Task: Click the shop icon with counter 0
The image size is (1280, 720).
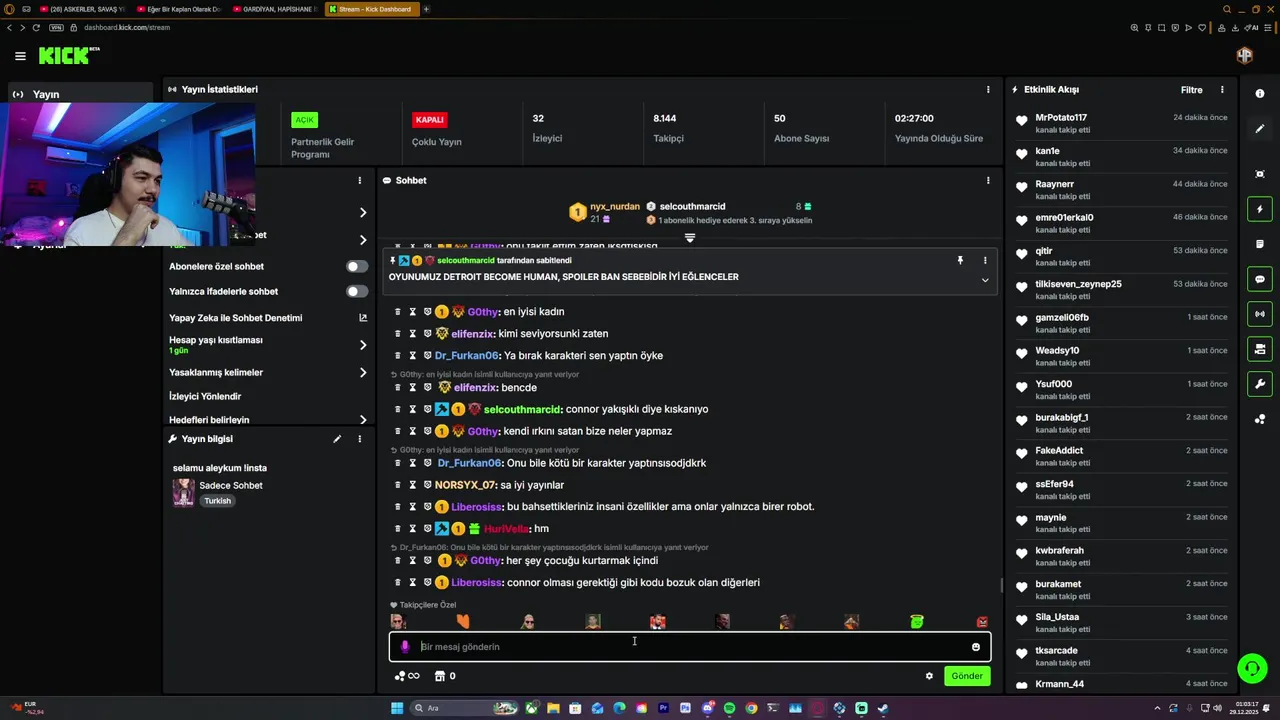Action: [x=445, y=676]
